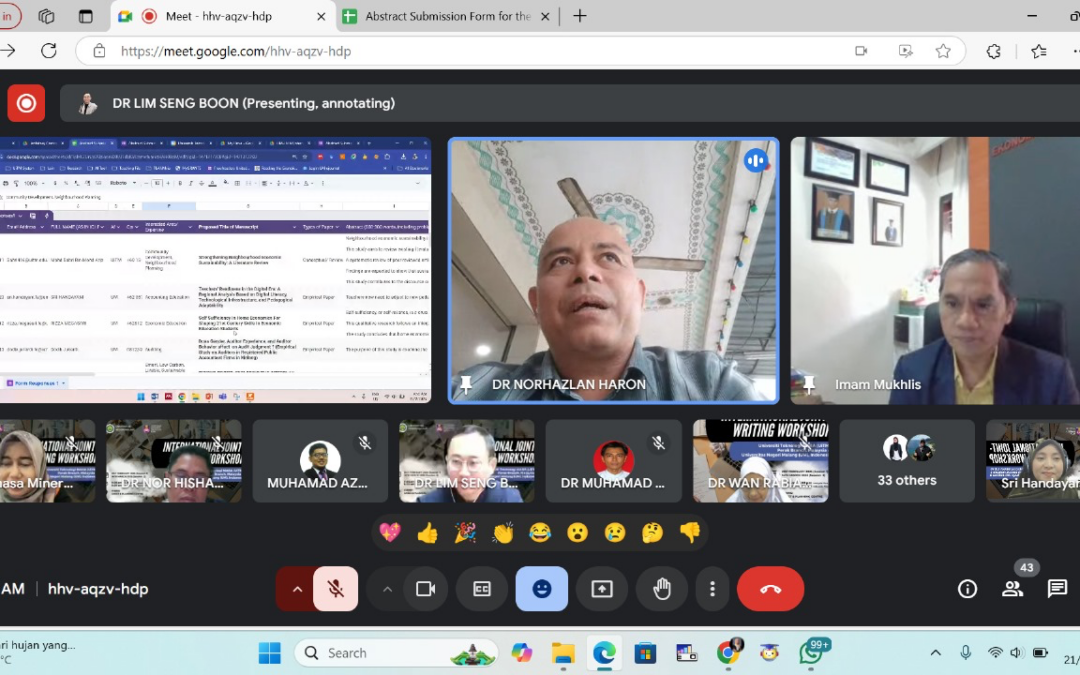Unpin Imam Mukhlis video tile
1080x675 pixels.
809,384
